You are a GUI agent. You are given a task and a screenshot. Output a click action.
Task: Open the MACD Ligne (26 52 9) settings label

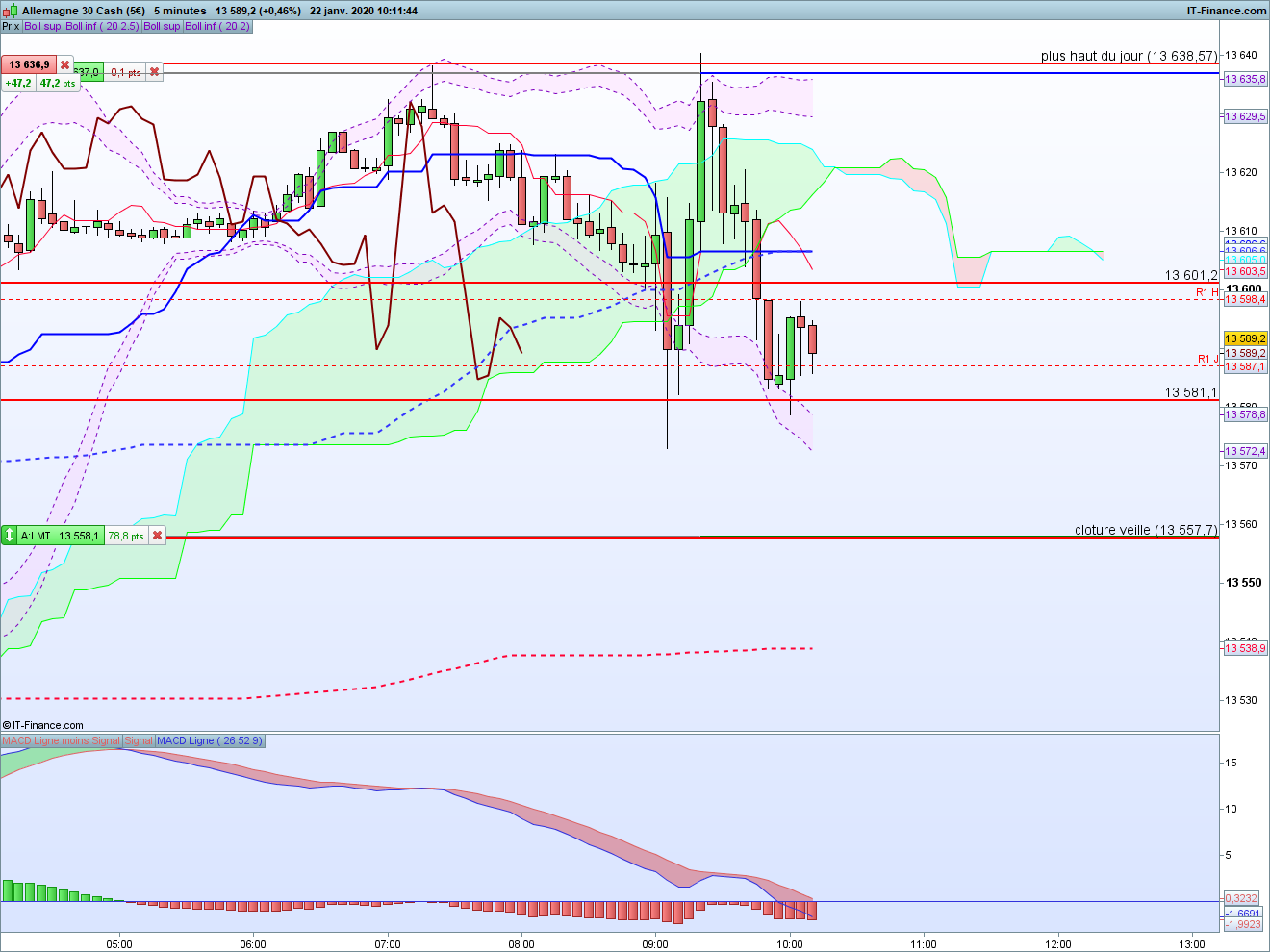[x=209, y=740]
